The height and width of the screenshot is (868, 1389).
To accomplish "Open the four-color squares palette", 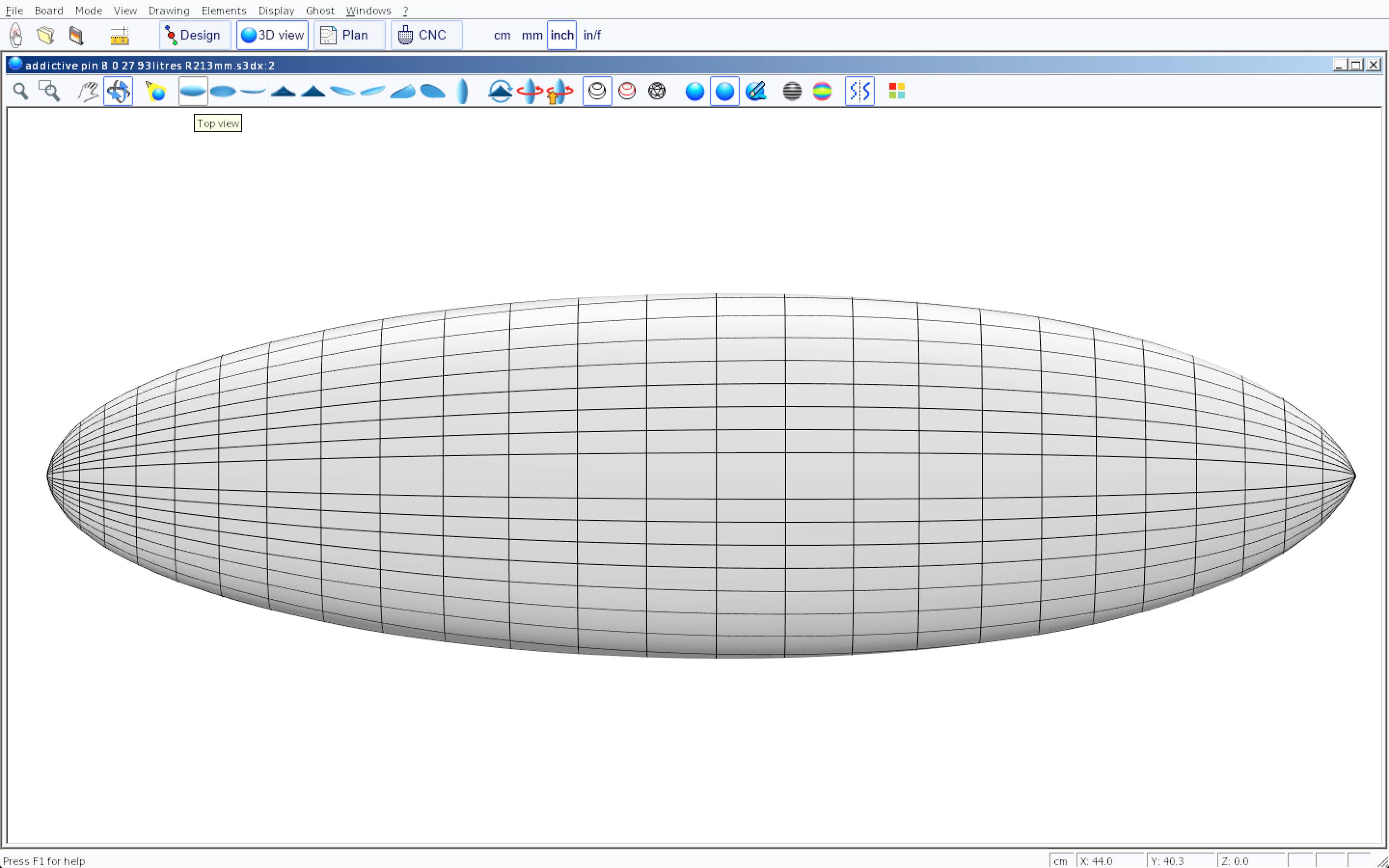I will [897, 91].
